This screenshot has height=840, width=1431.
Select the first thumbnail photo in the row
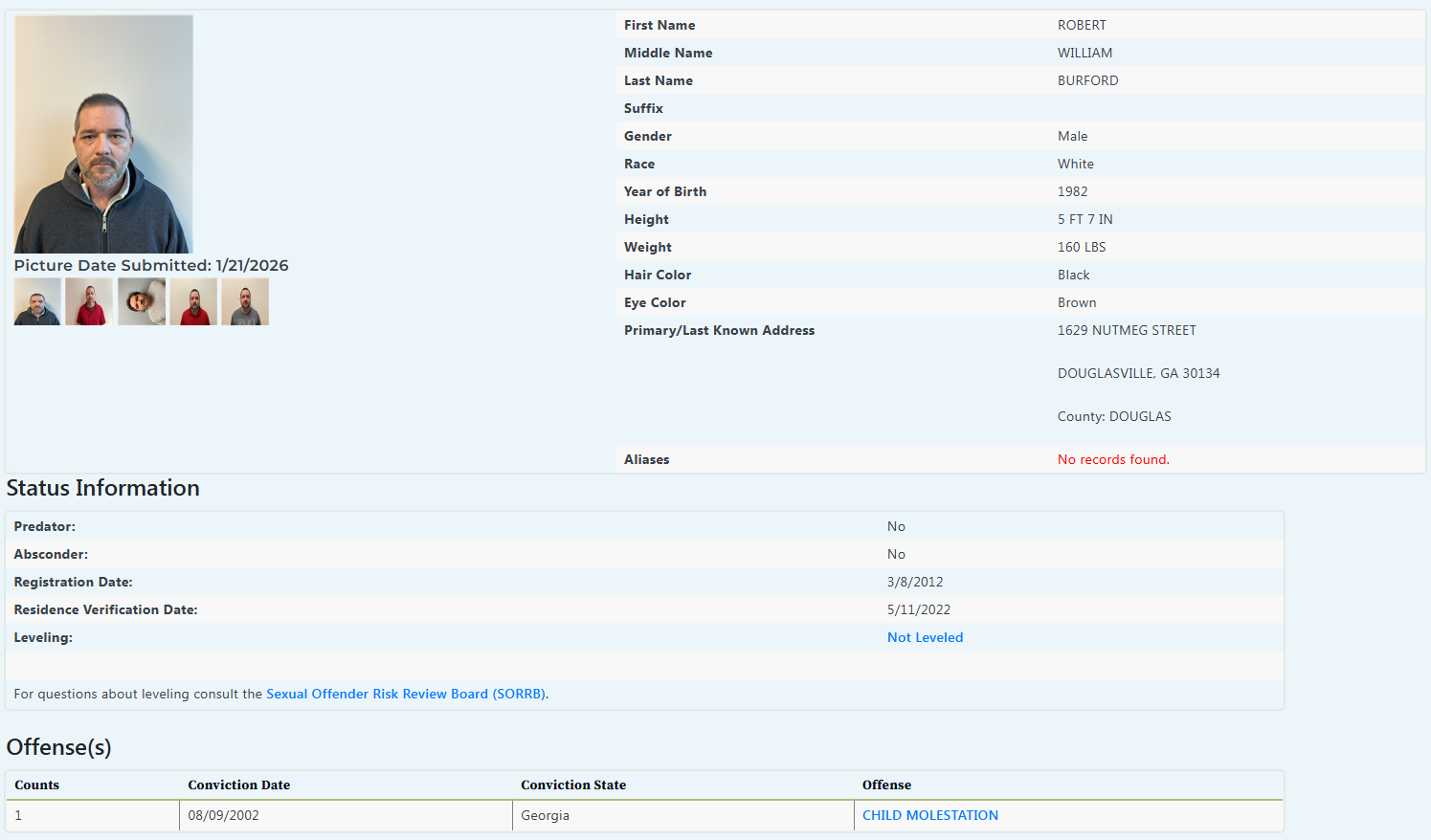point(37,301)
